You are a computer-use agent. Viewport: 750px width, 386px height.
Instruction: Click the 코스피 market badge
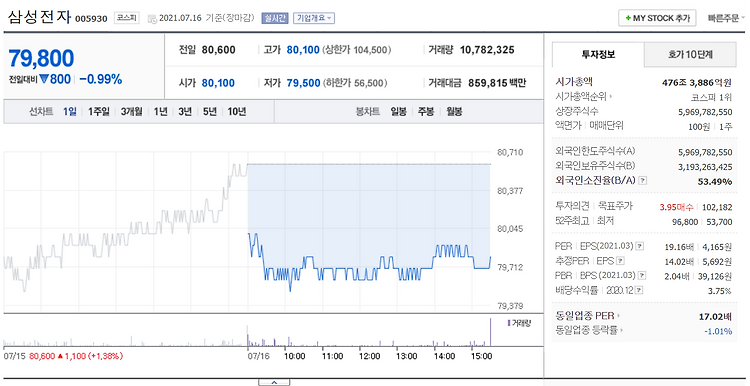(126, 18)
